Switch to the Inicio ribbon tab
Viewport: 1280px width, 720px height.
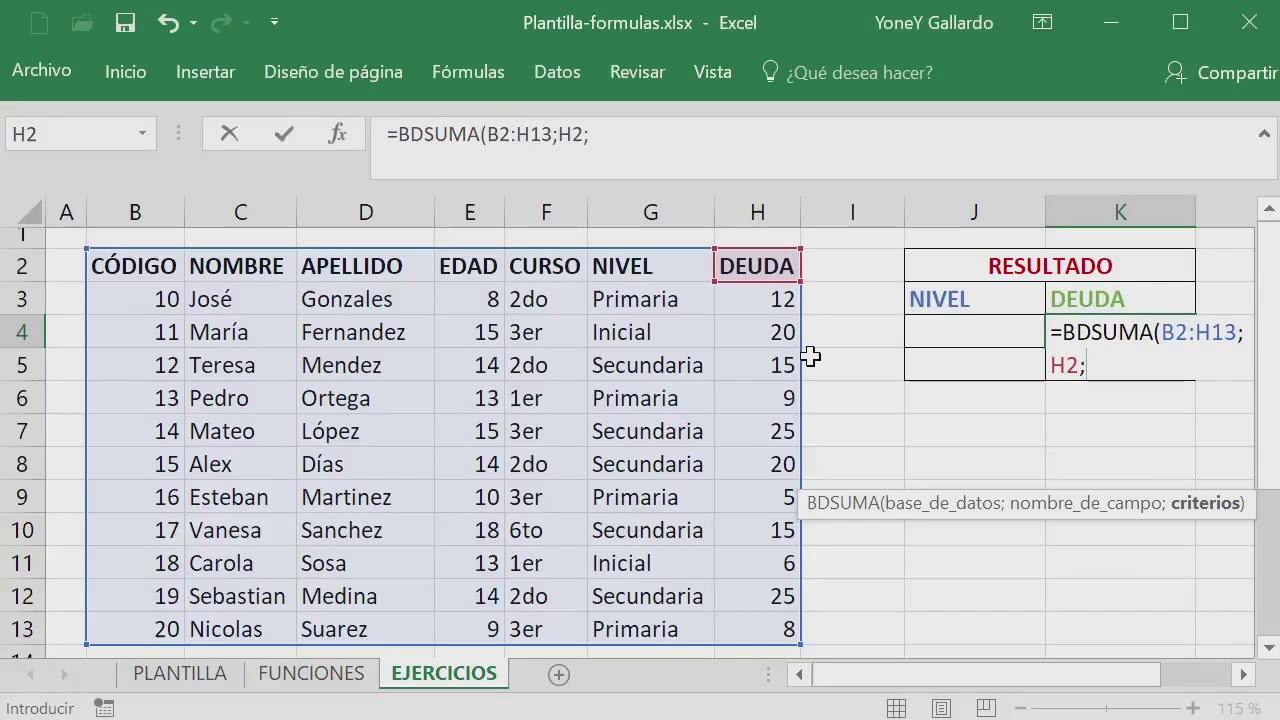point(125,72)
